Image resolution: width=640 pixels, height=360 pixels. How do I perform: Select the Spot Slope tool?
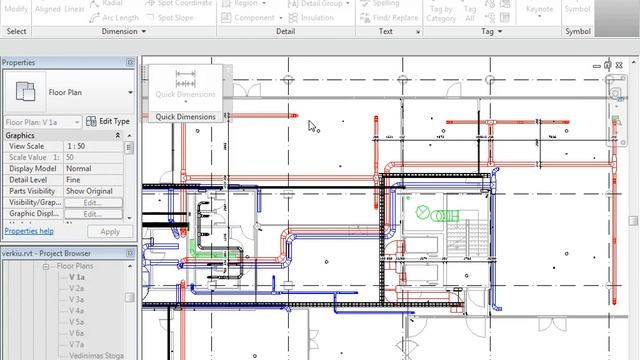(x=169, y=18)
